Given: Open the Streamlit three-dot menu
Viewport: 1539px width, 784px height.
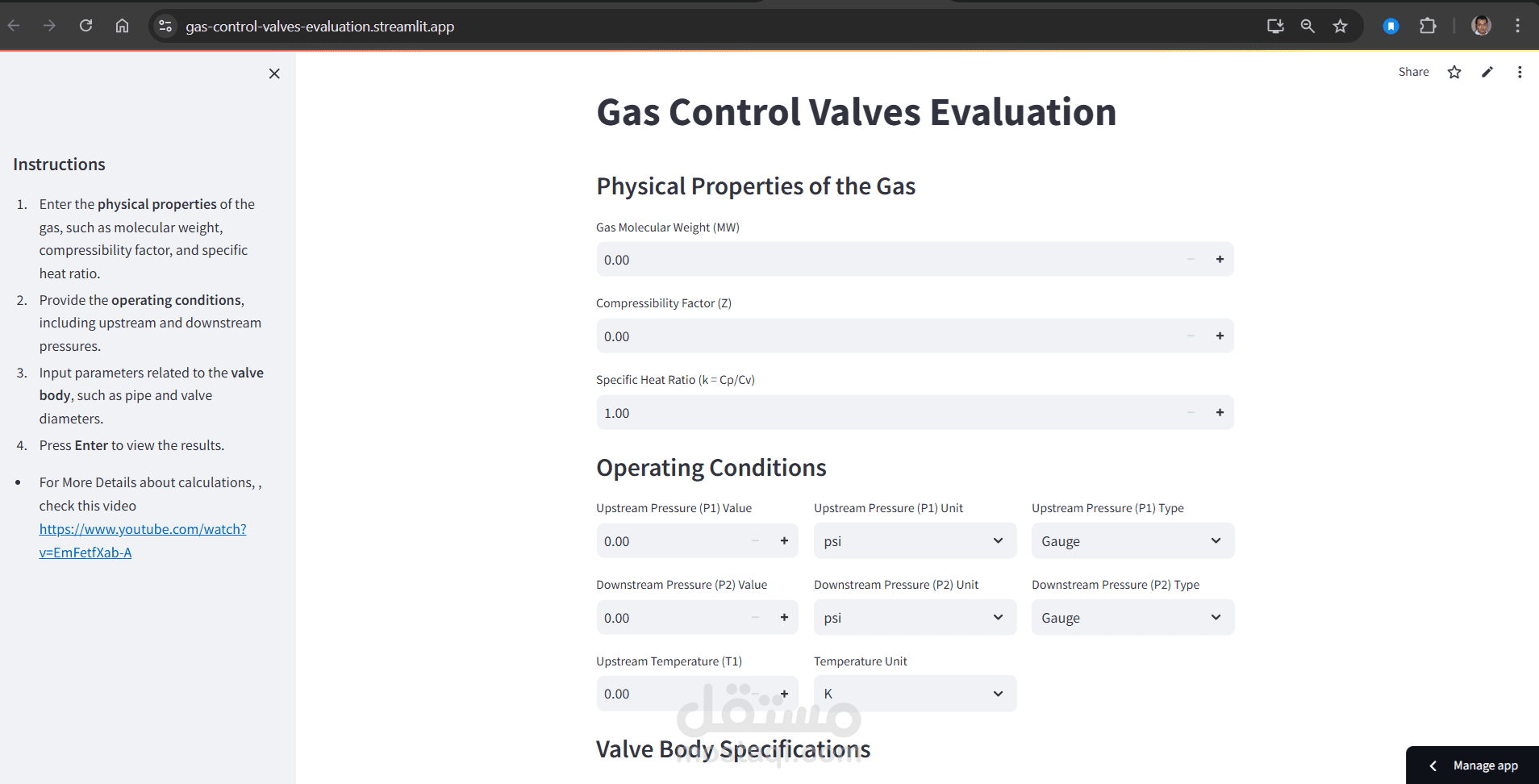Looking at the screenshot, I should click(1519, 72).
